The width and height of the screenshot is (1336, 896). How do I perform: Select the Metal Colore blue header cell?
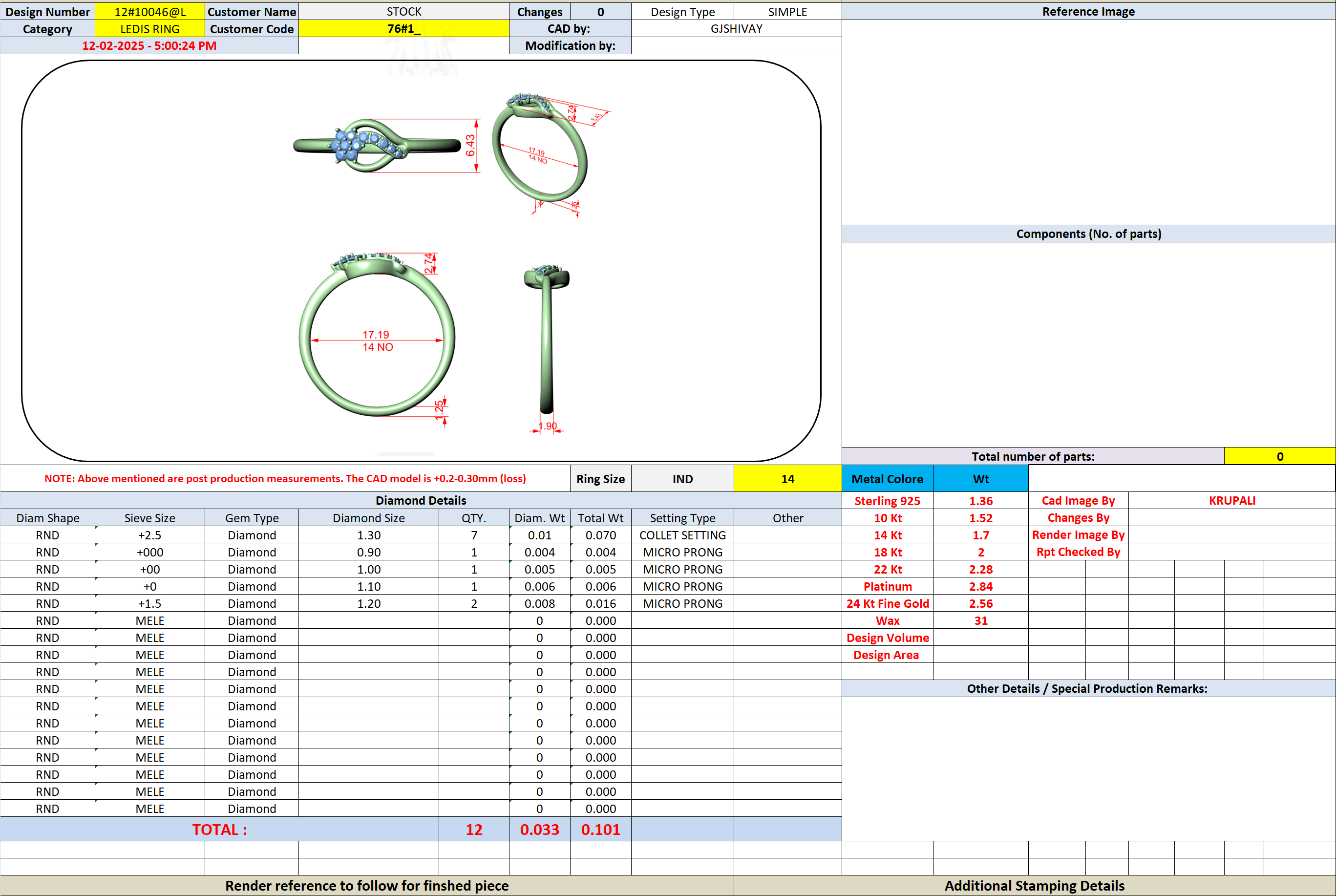(x=887, y=479)
